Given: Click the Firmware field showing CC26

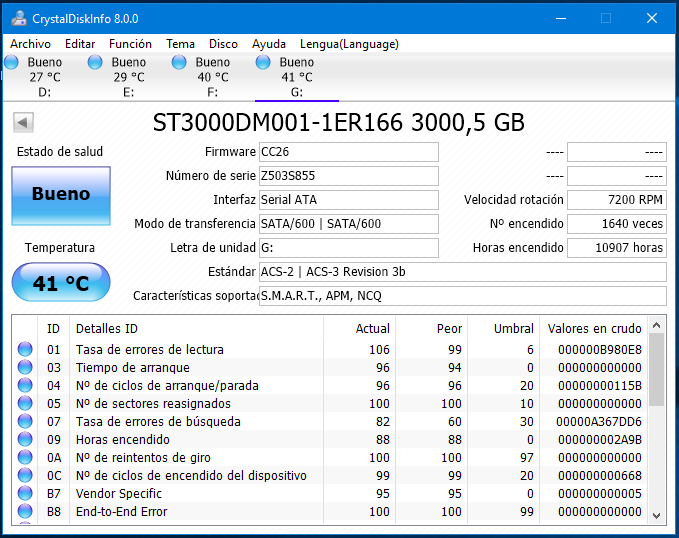Looking at the screenshot, I should 349,152.
